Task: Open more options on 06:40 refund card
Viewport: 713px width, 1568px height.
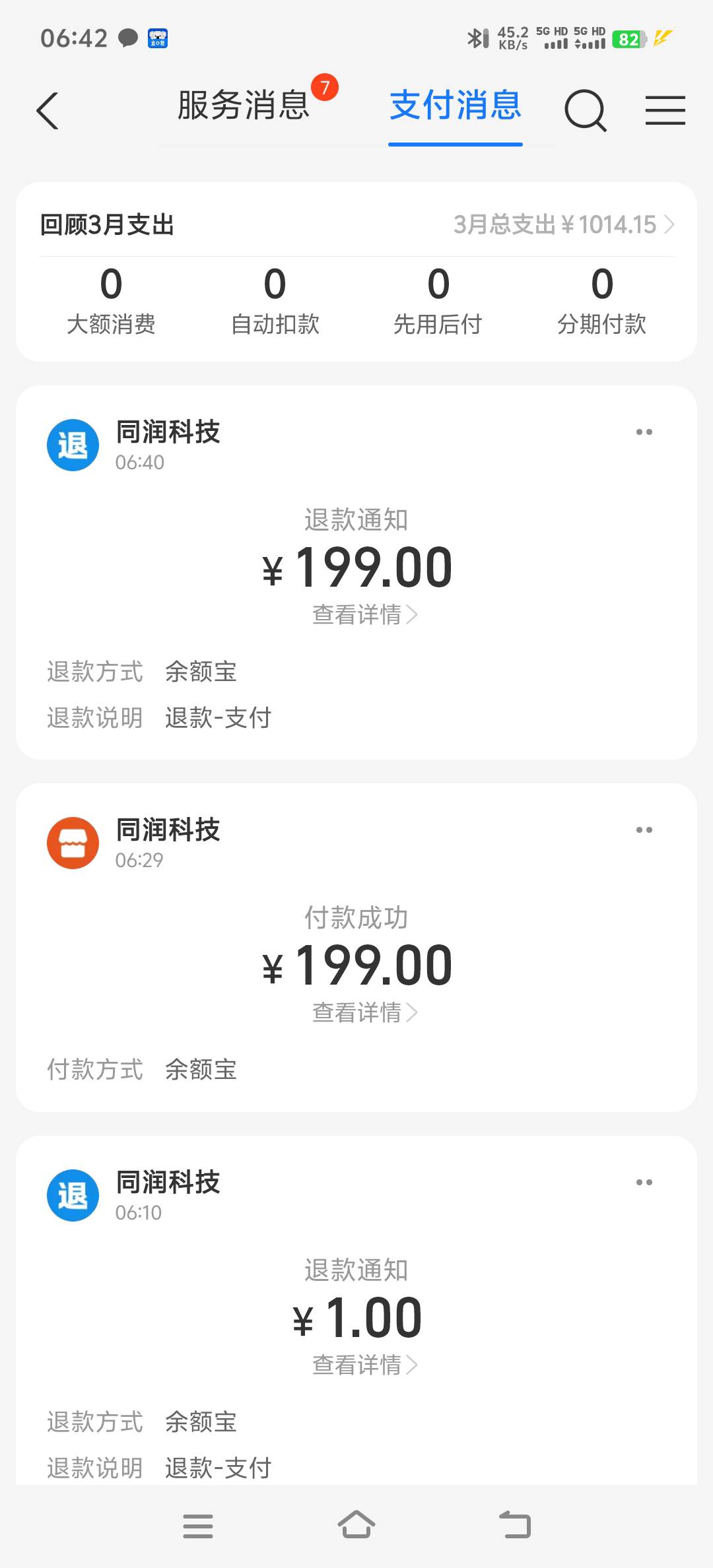Action: click(x=644, y=432)
